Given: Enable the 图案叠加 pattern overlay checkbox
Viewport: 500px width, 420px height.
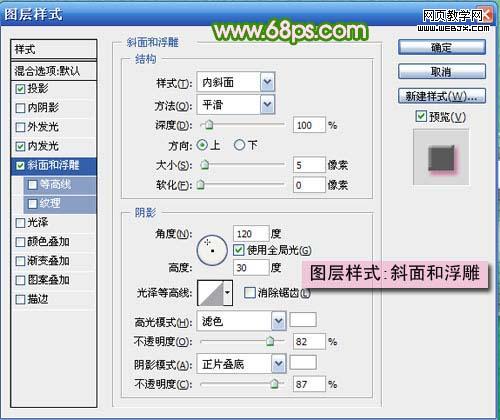Looking at the screenshot, I should (x=20, y=280).
